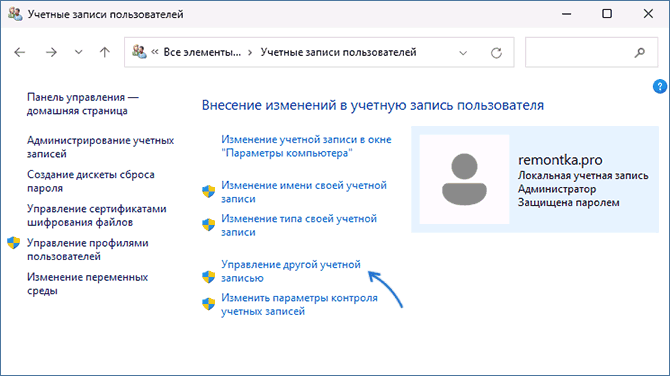Click 'Локальная учетная запись' text
670x376 pixels.
pyautogui.click(x=583, y=175)
